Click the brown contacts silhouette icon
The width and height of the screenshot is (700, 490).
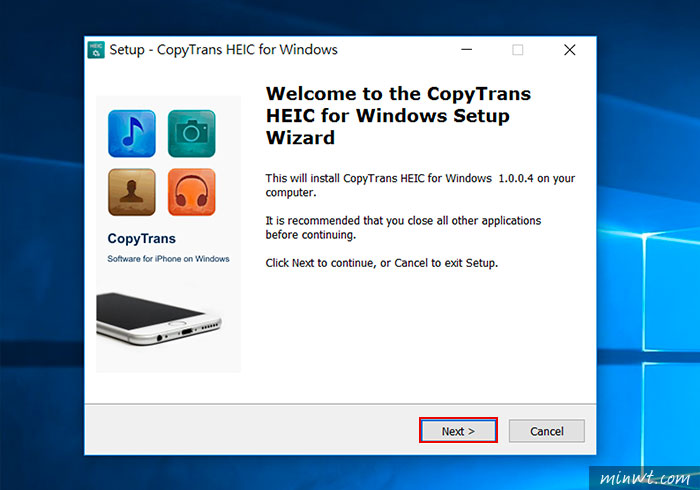pyautogui.click(x=132, y=192)
